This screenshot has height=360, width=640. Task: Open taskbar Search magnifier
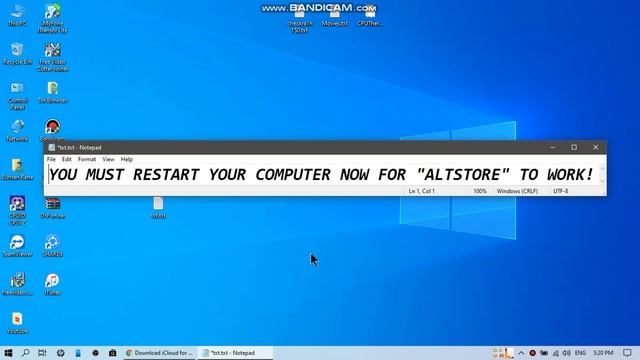point(25,353)
